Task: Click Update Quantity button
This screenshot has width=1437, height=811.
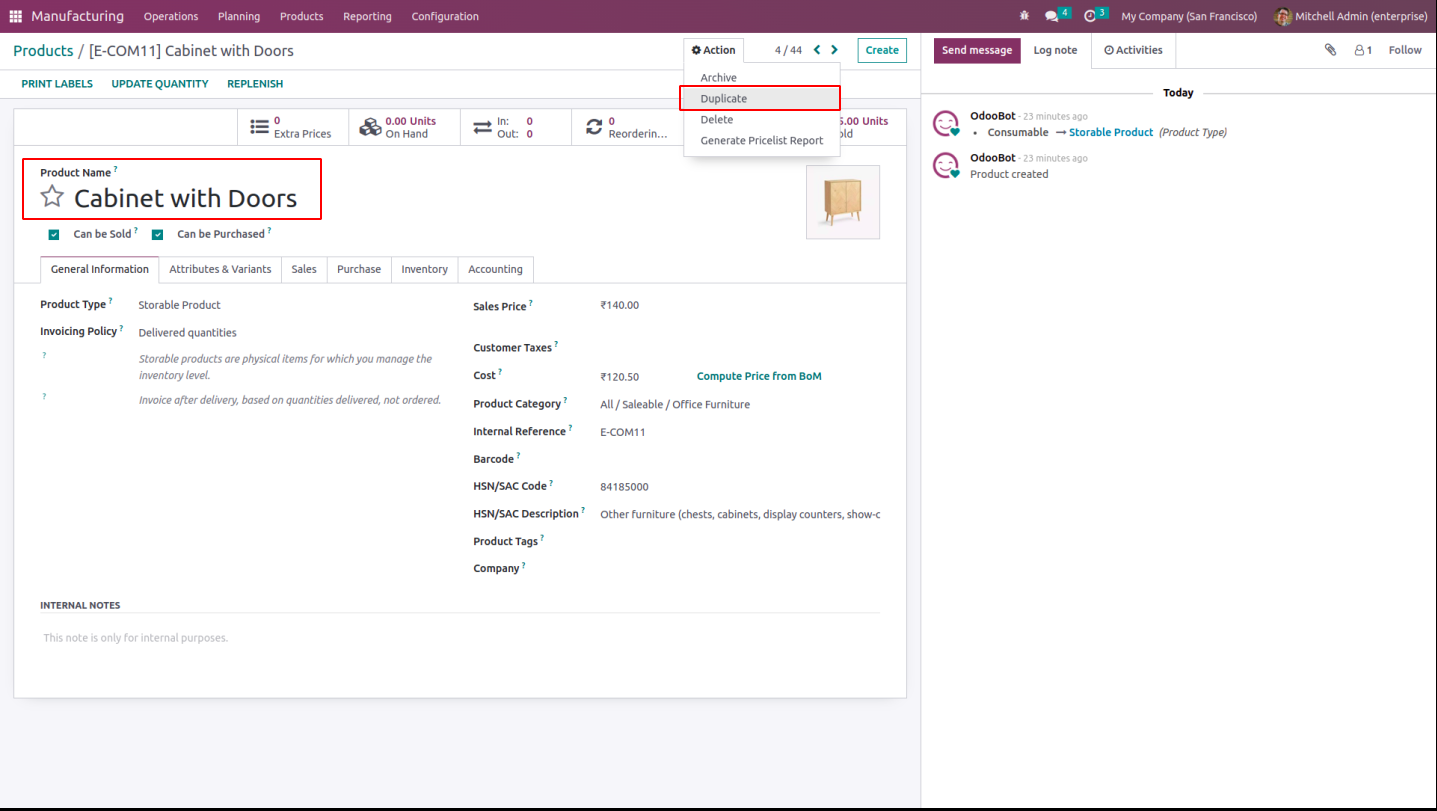Action: (x=160, y=84)
